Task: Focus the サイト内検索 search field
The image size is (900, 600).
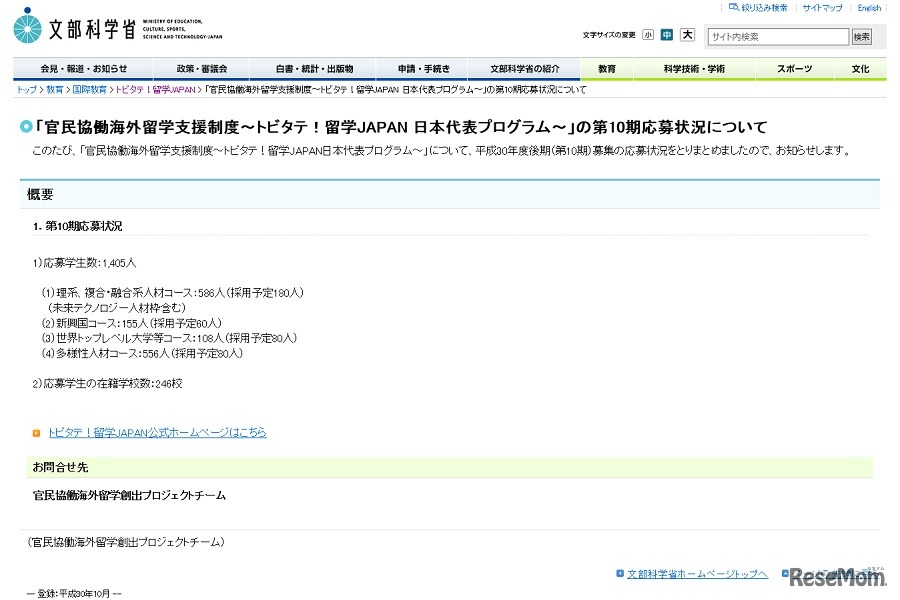Action: pos(778,37)
